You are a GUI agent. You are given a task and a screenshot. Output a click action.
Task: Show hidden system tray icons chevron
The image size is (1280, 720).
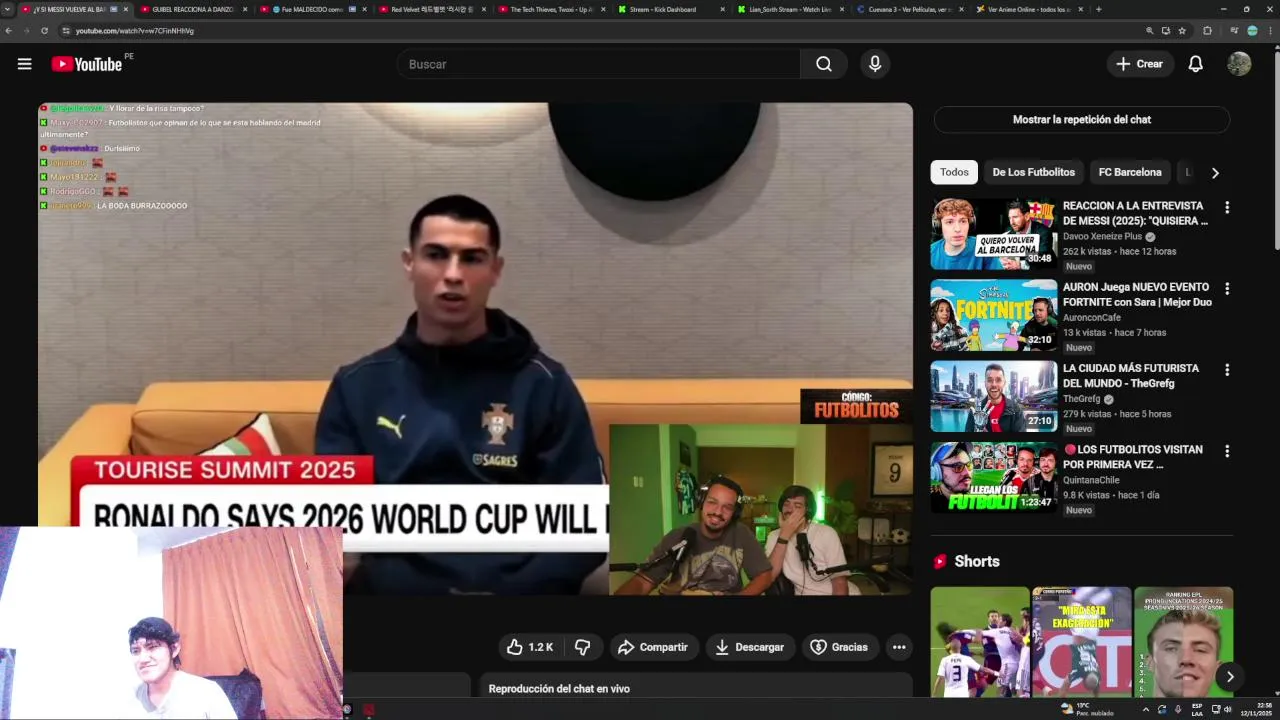(x=1146, y=709)
